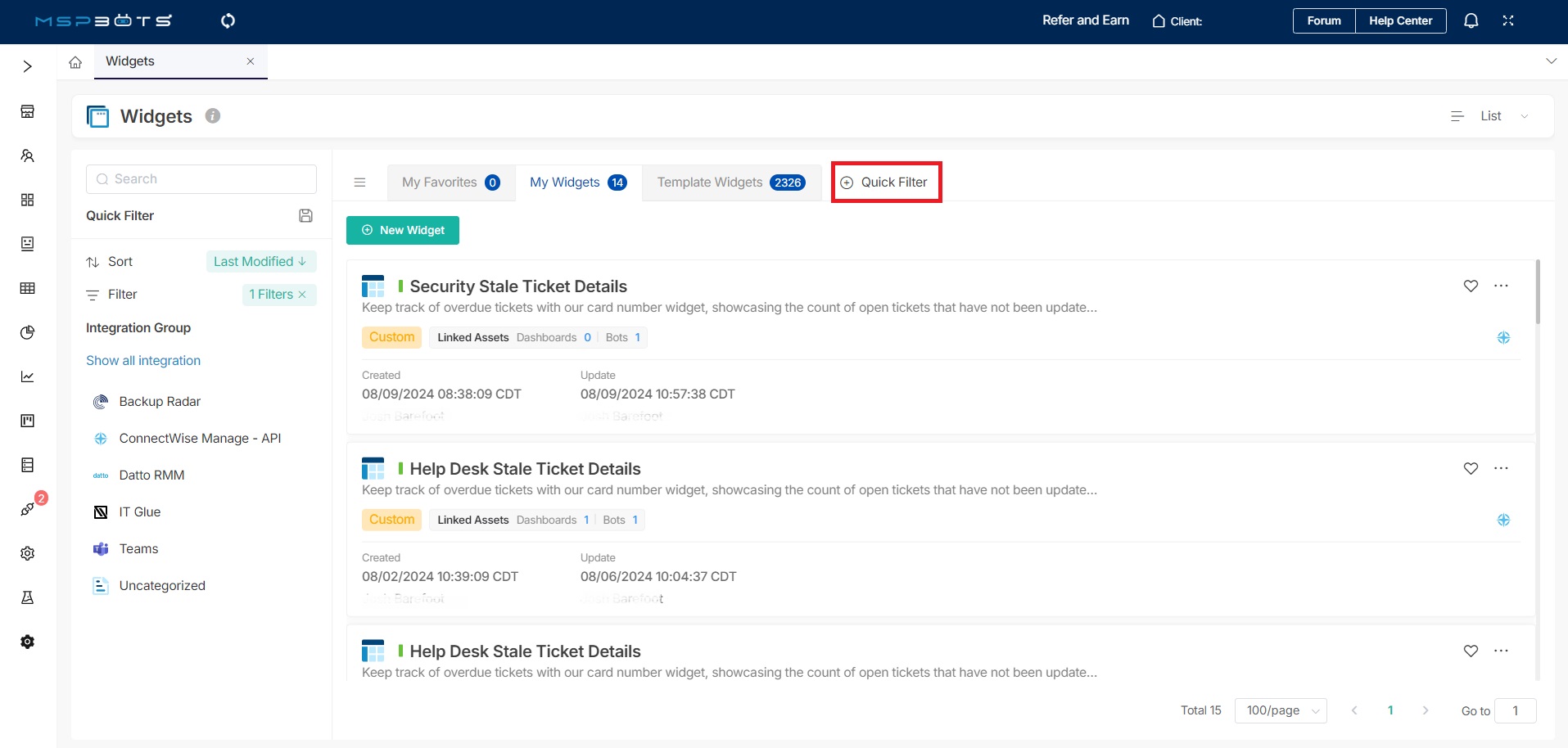Switch to My Favorites tab
Viewport: 1568px width, 748px height.
tap(450, 182)
